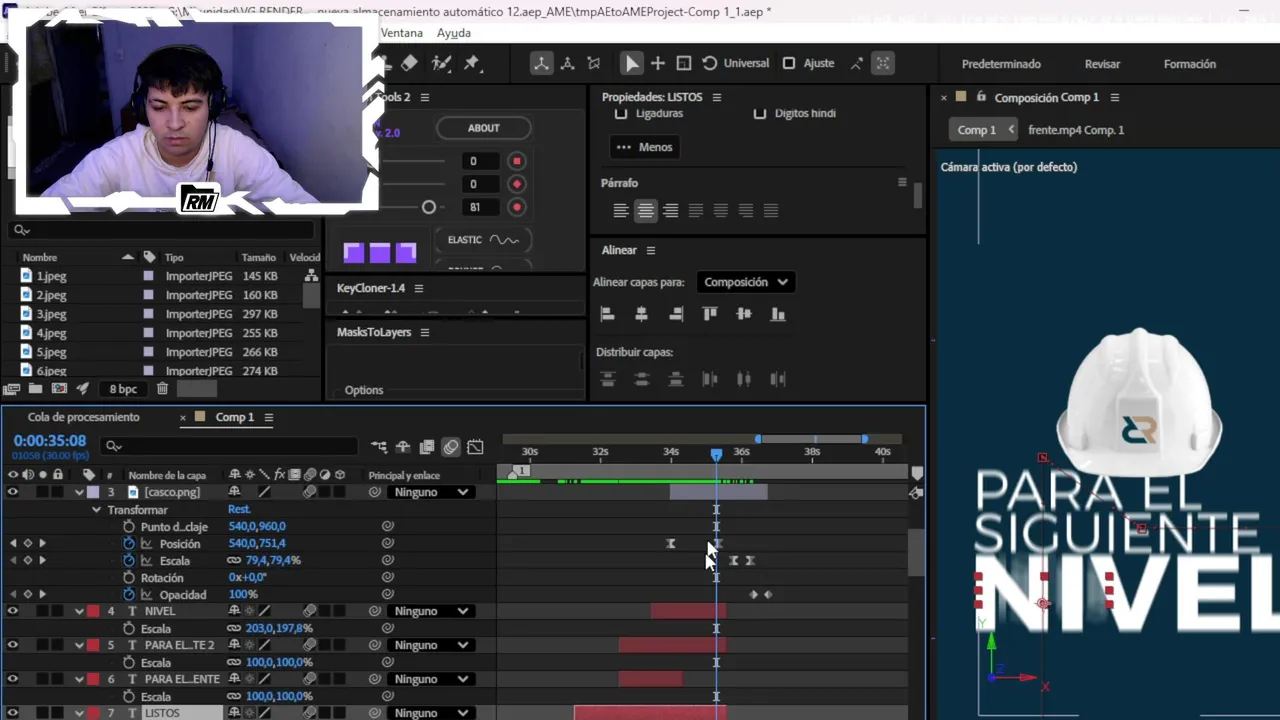Open the composition mini-flowchart icon
Image resolution: width=1280 pixels, height=720 pixels.
(379, 447)
